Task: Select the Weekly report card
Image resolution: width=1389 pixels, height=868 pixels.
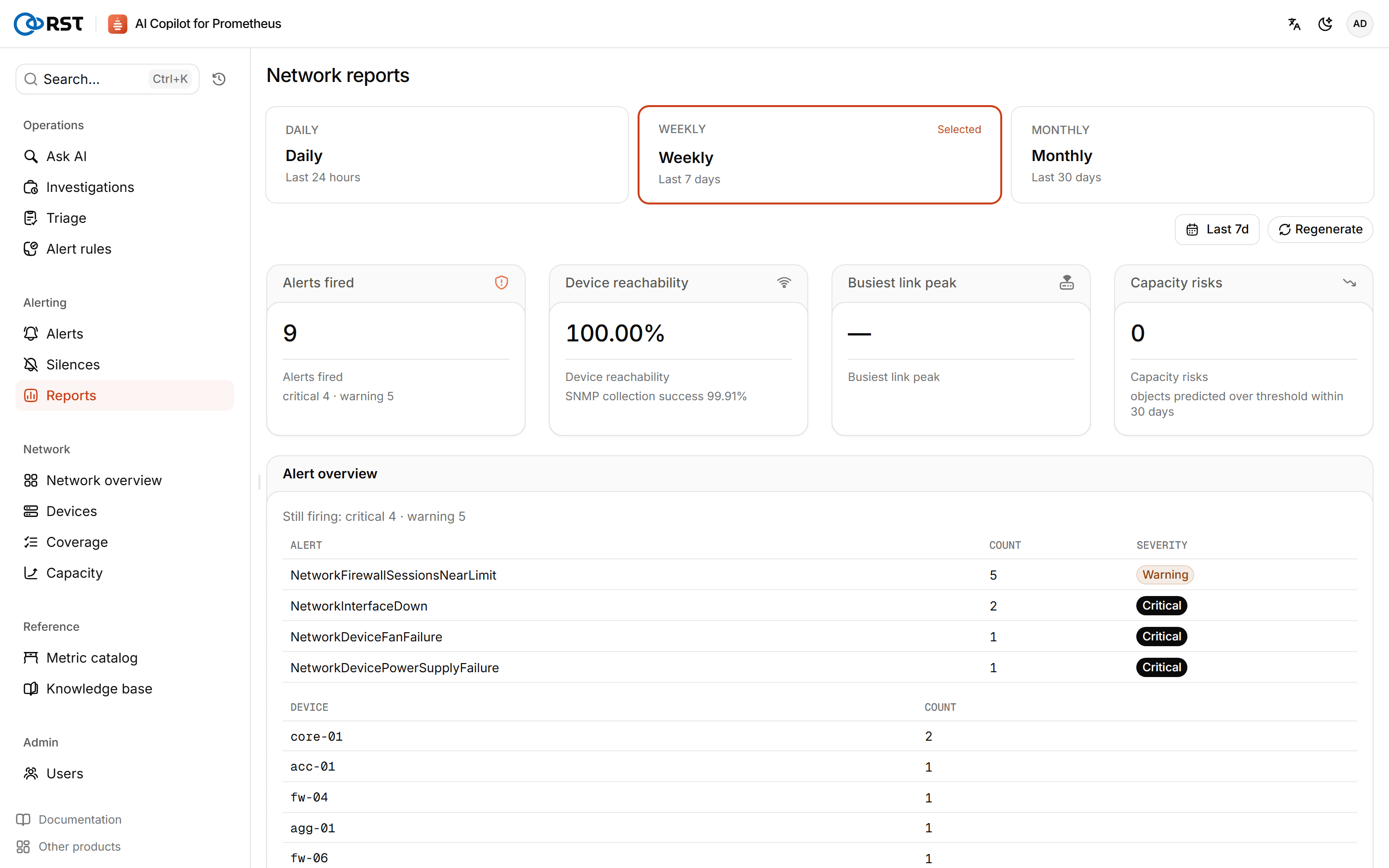Action: click(819, 154)
